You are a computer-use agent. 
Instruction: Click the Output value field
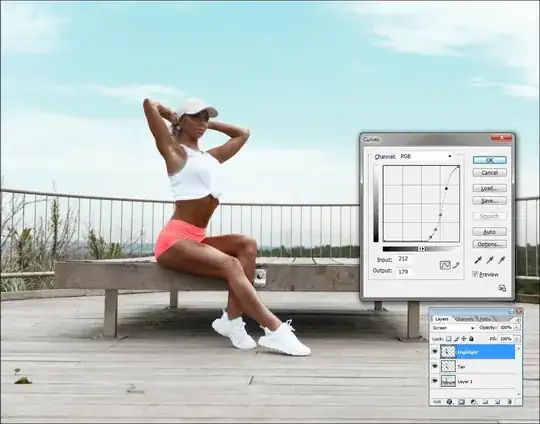tap(405, 271)
